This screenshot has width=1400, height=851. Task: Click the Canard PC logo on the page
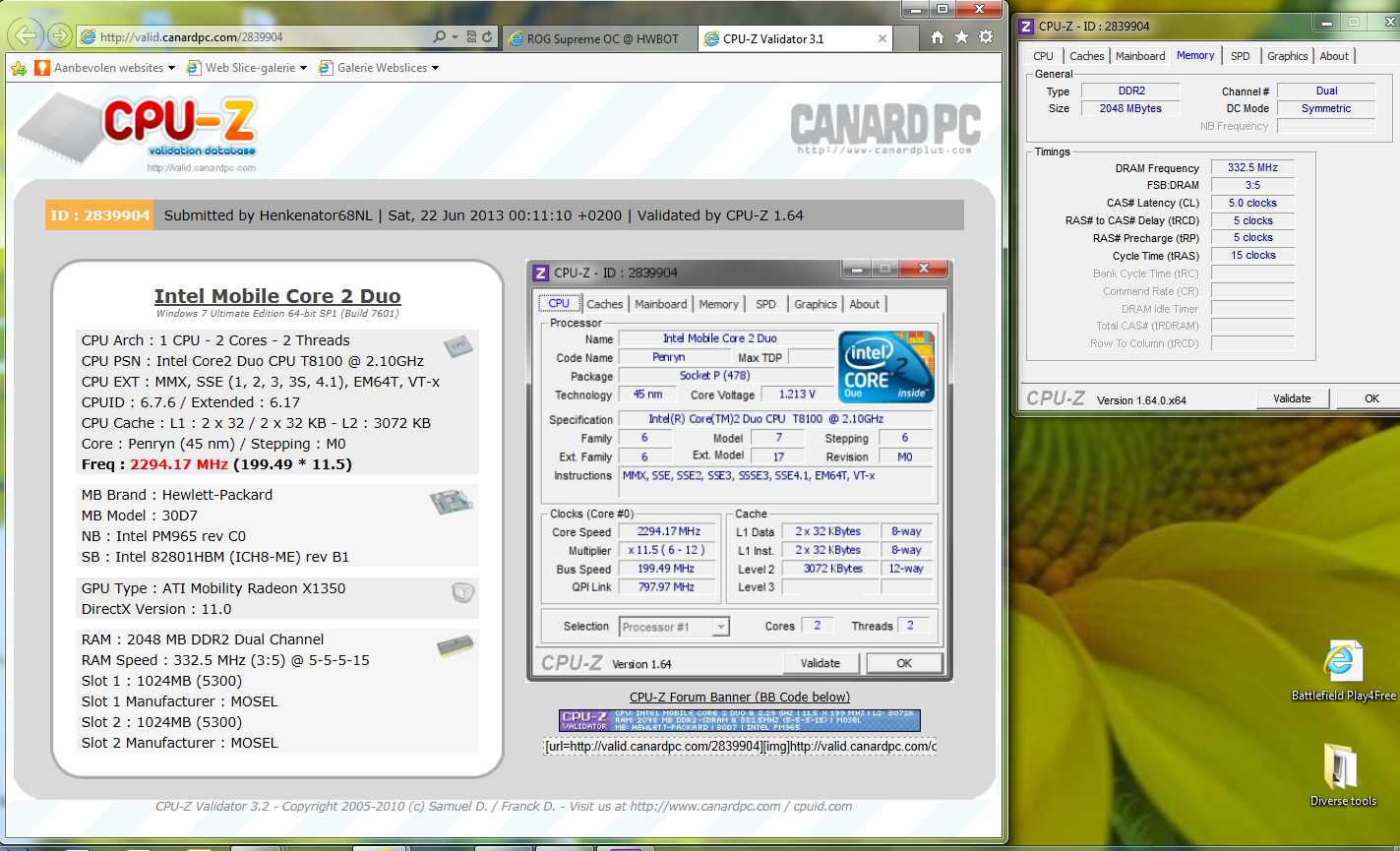pos(884,128)
